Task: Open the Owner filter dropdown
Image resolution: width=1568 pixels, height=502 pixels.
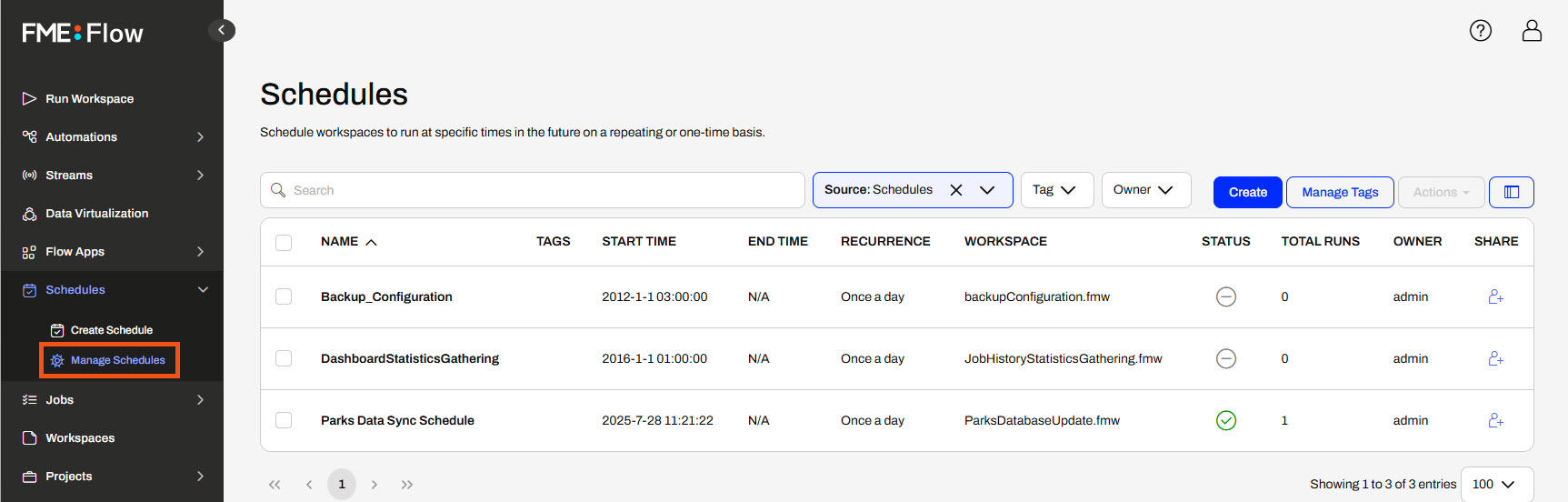Action: (x=1145, y=190)
